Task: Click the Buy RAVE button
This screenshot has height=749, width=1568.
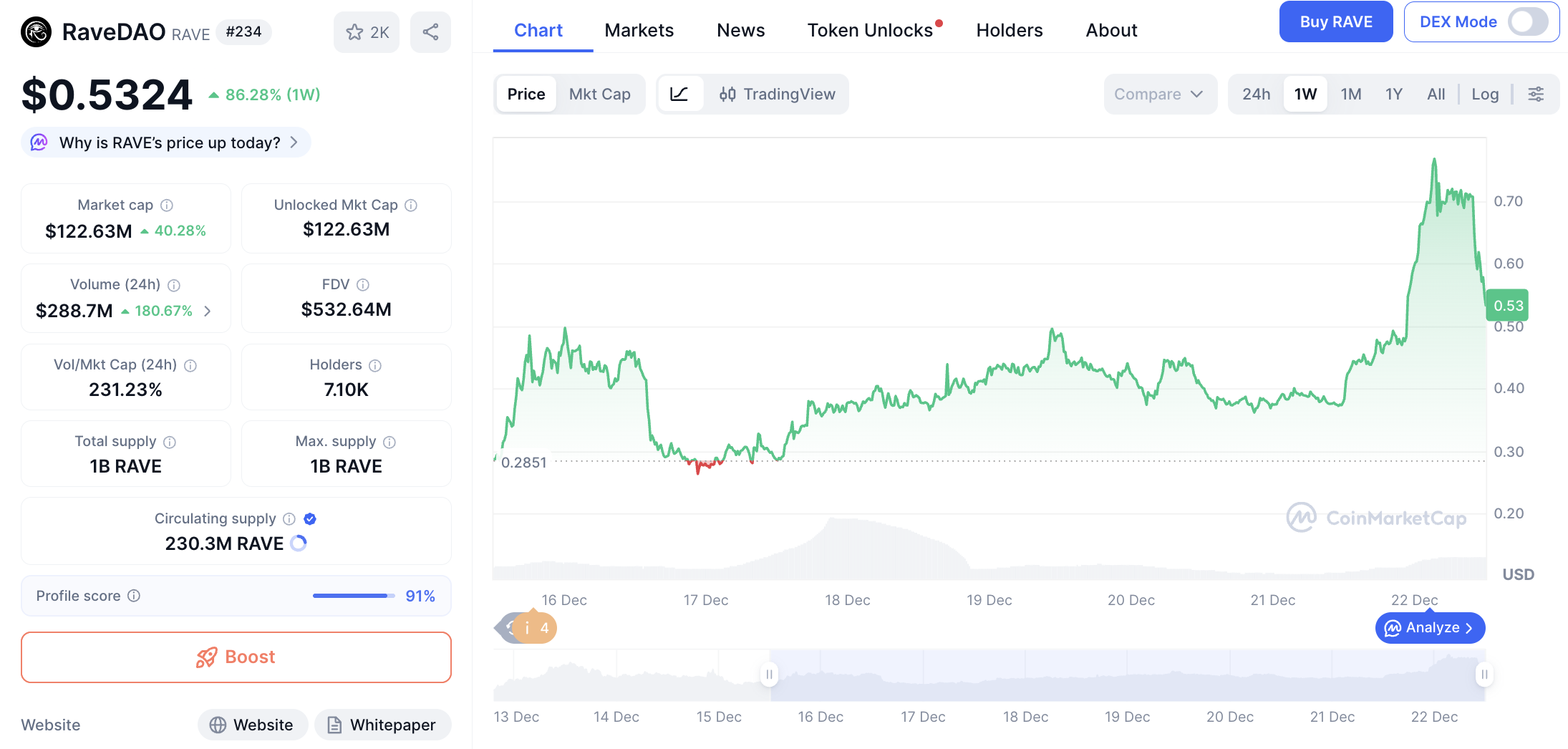Action: pos(1335,22)
